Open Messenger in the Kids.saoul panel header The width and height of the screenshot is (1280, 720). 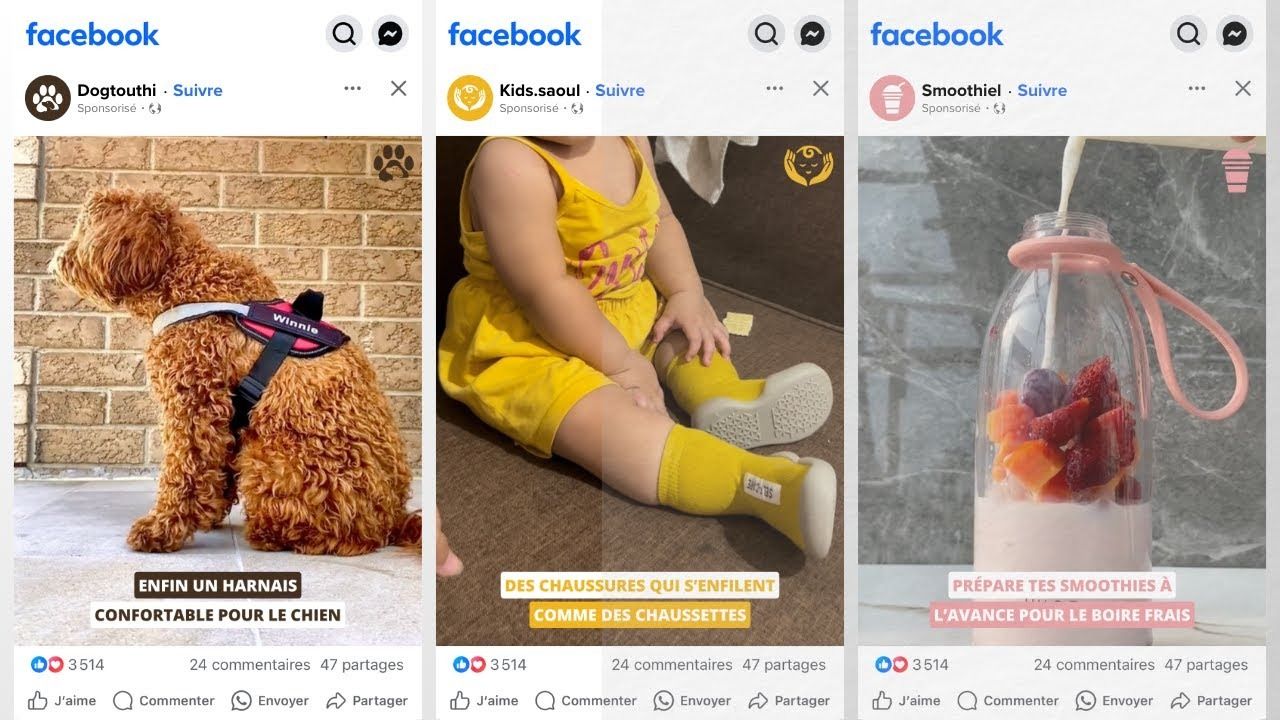click(x=813, y=34)
